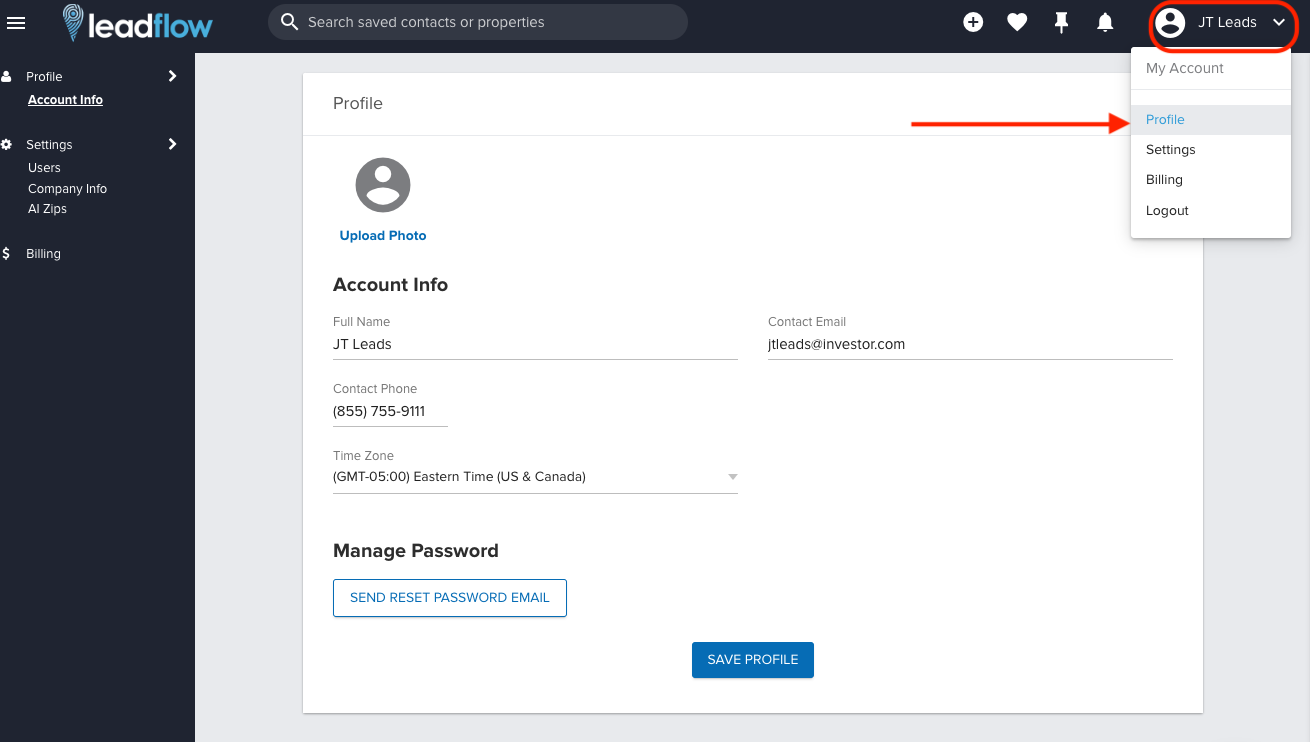Focus the Full Name field
This screenshot has width=1310, height=742.
coord(535,344)
